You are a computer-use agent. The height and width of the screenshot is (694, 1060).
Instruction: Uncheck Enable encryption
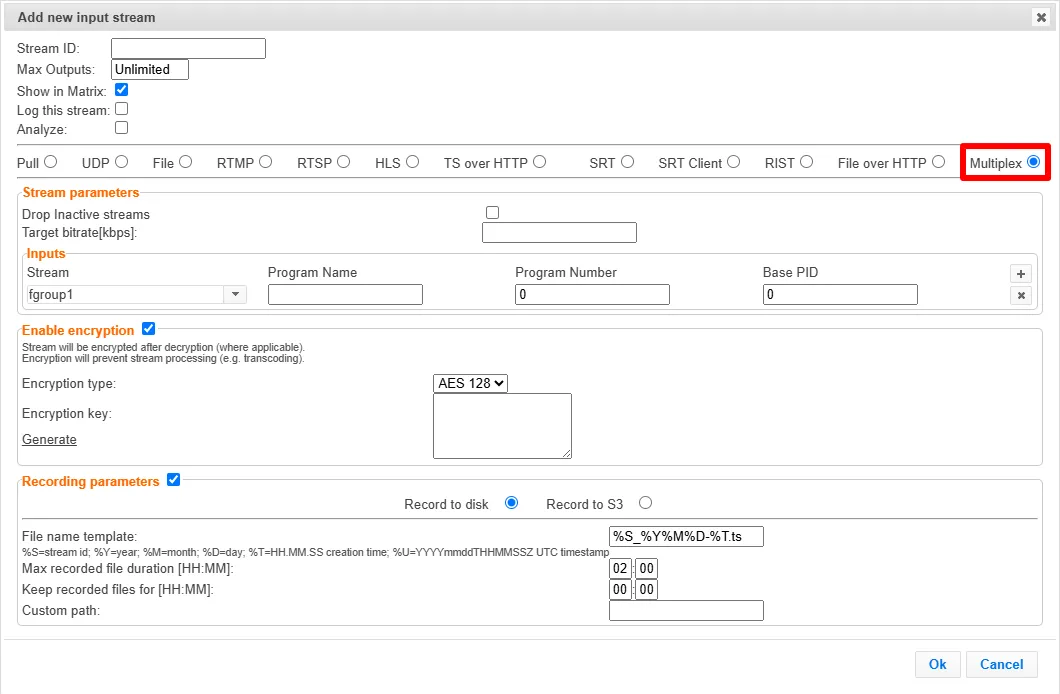click(149, 329)
